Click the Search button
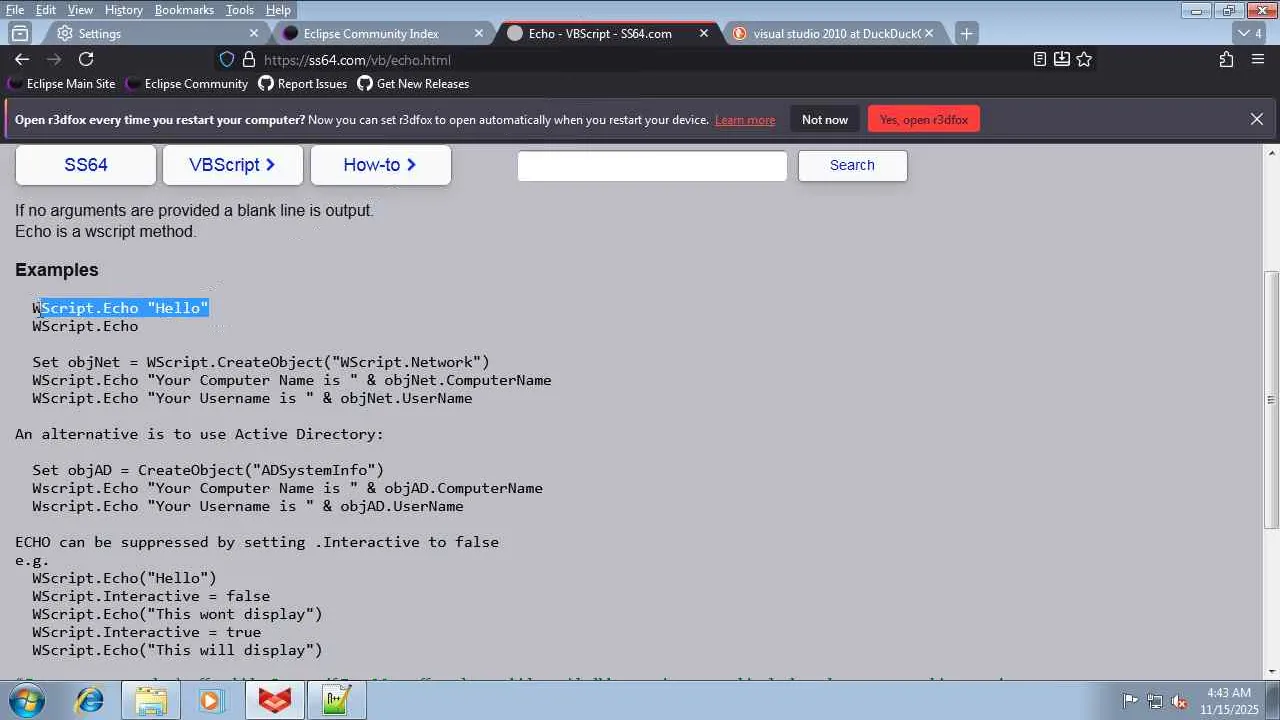Screen dimensions: 1280x720 pyautogui.click(x=852, y=165)
